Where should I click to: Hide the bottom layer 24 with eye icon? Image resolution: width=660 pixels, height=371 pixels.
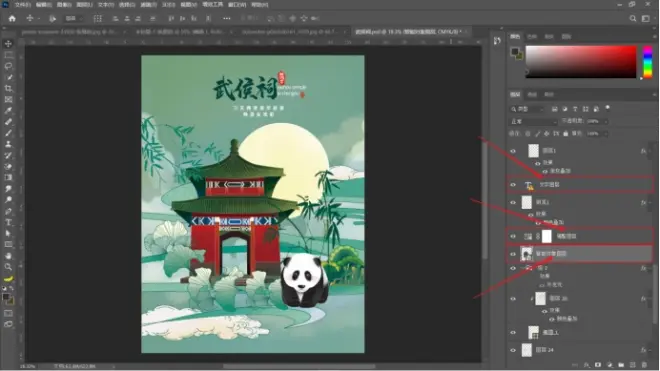[x=513, y=350]
